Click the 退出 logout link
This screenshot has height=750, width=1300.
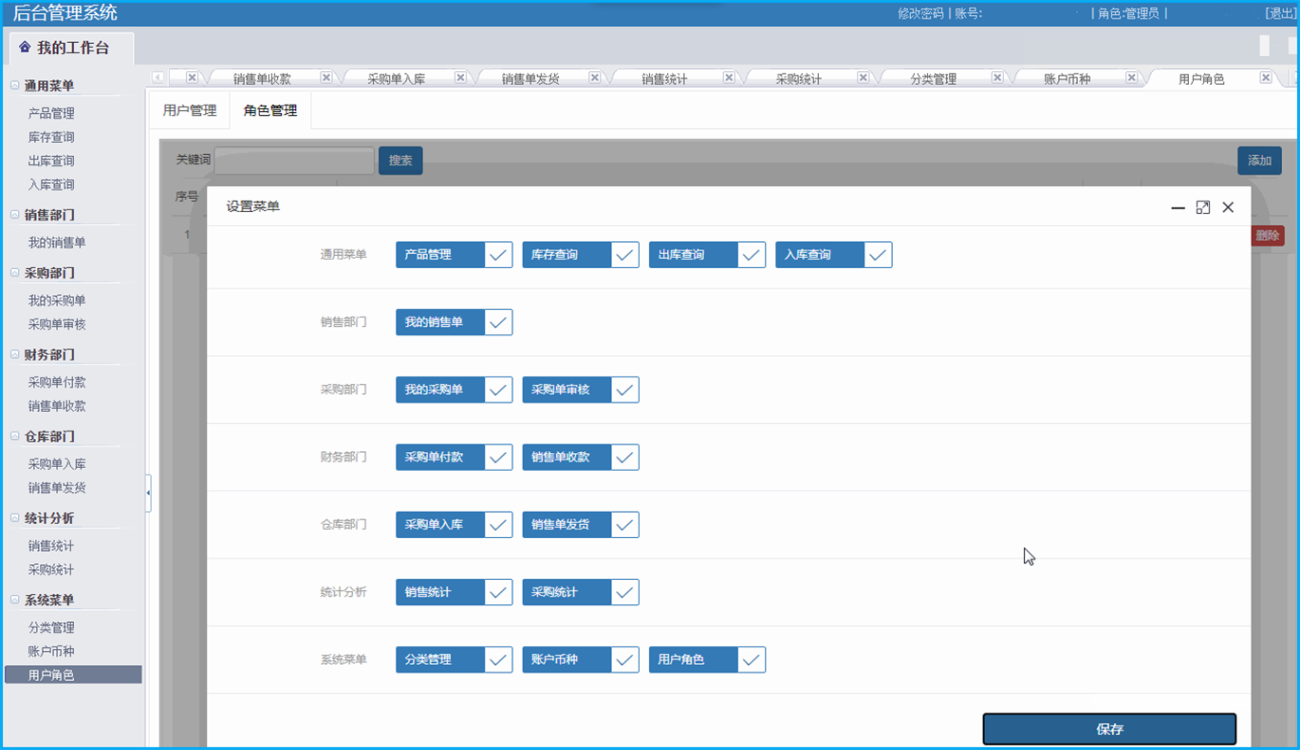(1281, 14)
